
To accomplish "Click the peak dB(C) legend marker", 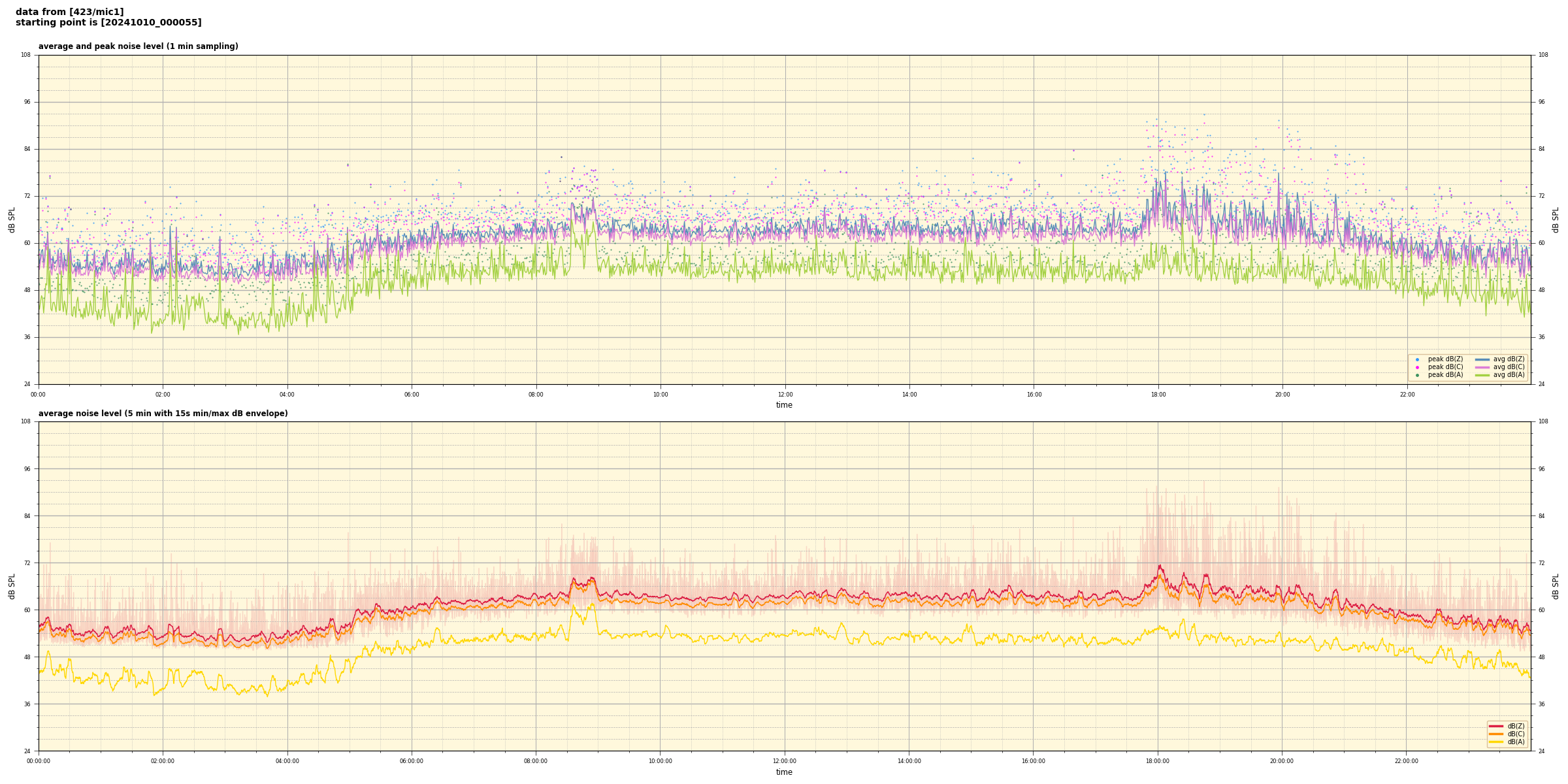I will pos(1417,367).
